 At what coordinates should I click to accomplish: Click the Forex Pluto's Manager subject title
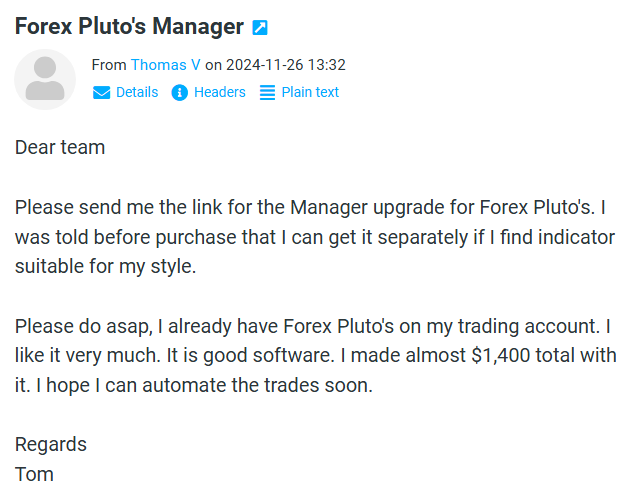point(129,26)
